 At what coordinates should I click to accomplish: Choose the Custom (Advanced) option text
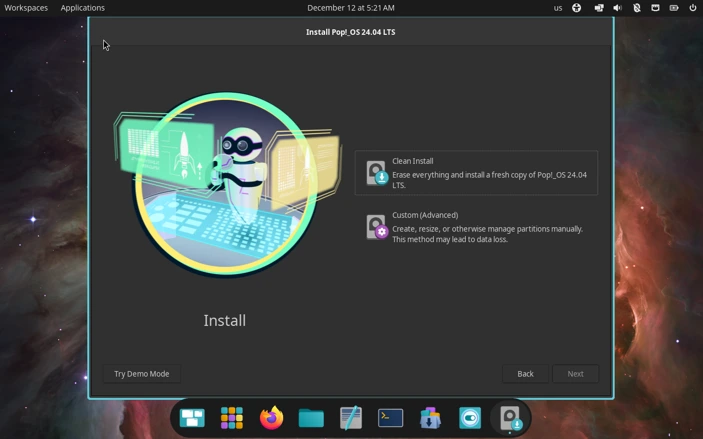click(x=425, y=215)
